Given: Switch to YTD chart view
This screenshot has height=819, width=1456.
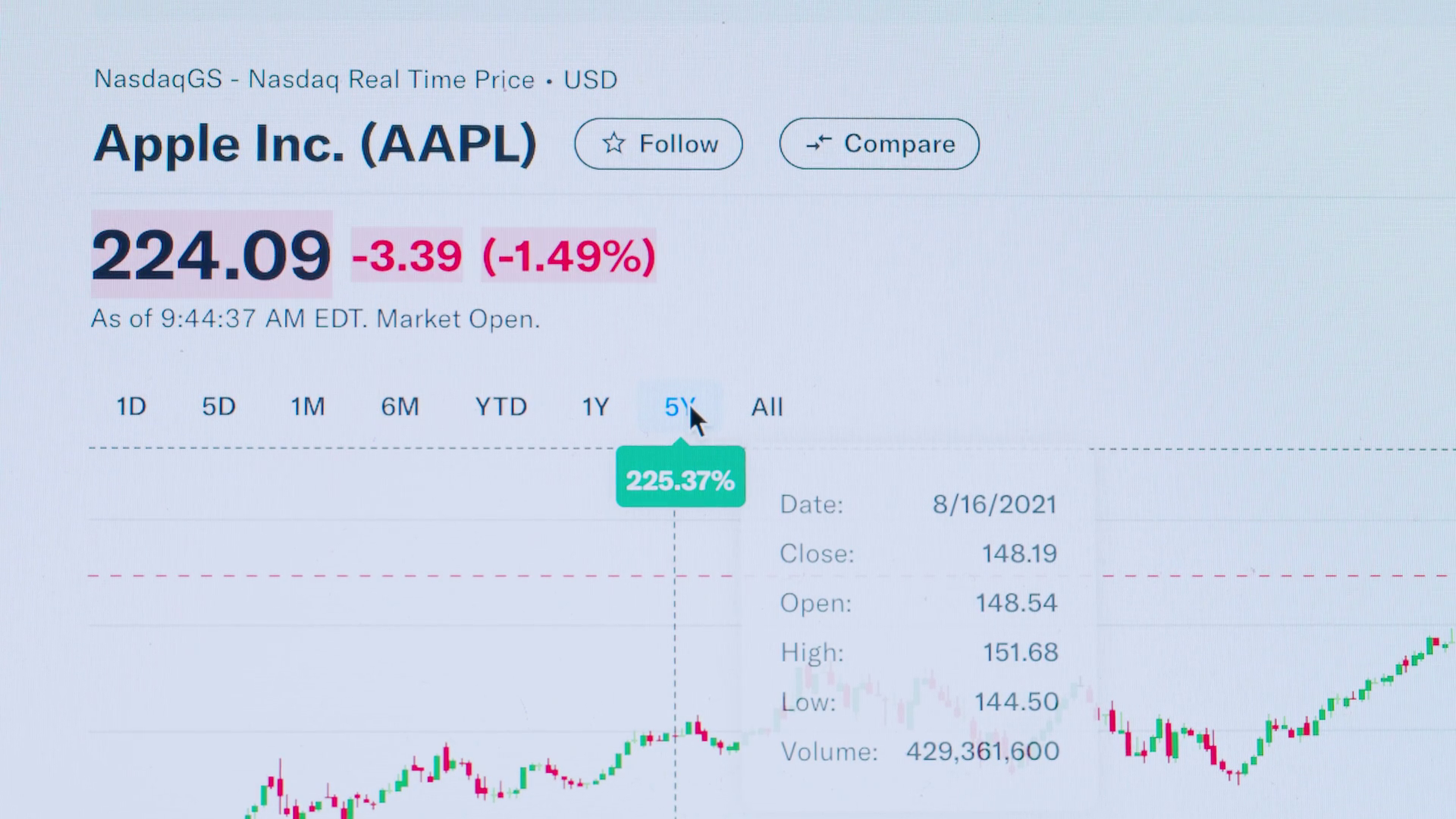Looking at the screenshot, I should click(500, 407).
